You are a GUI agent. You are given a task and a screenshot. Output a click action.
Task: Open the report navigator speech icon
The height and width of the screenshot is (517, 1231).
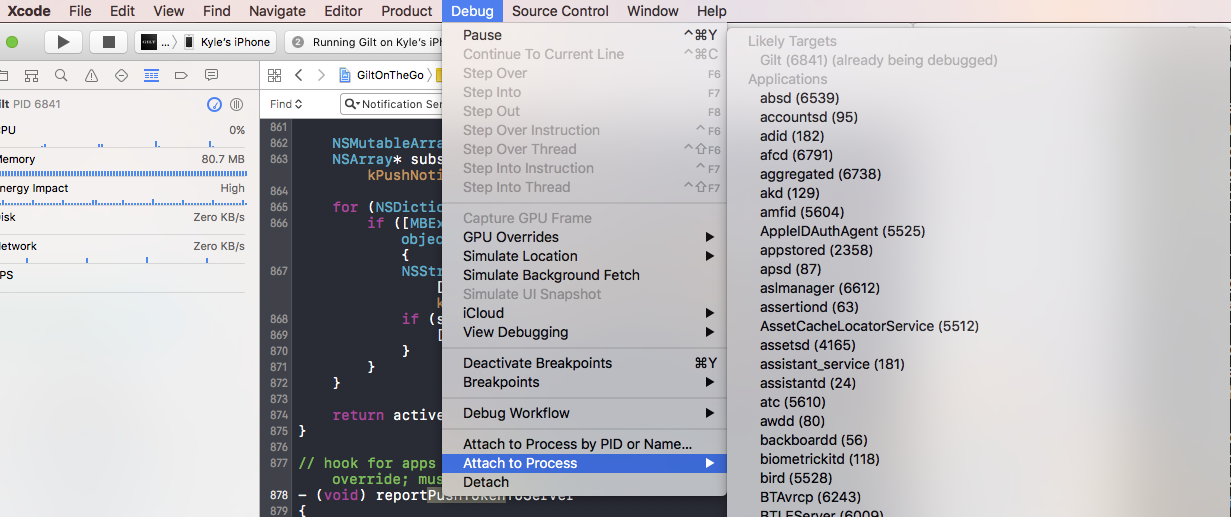[x=211, y=75]
